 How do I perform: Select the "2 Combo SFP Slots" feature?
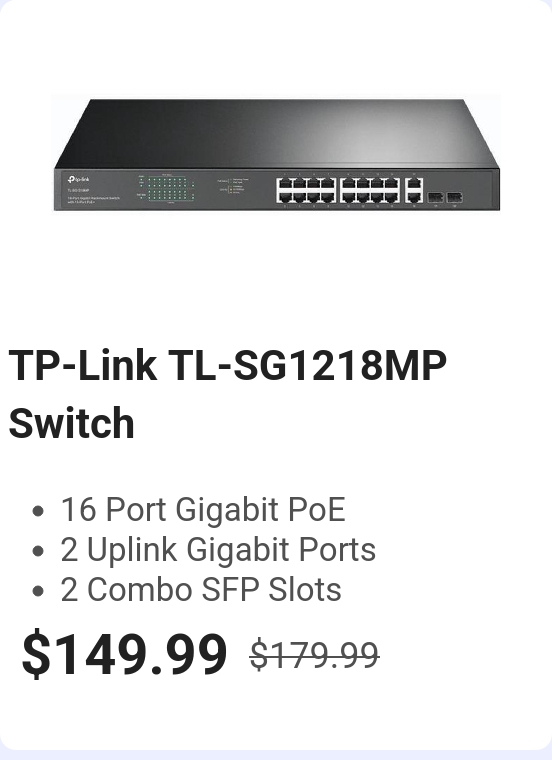201,590
